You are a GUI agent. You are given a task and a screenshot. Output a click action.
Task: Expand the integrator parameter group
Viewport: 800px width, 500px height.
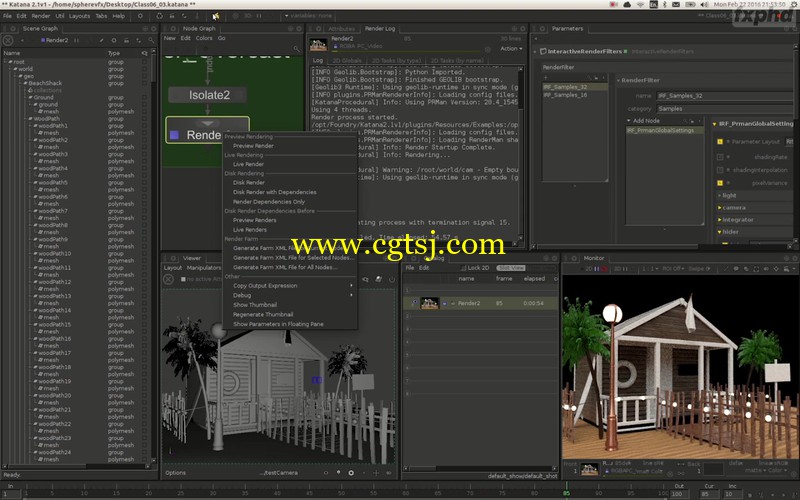point(719,220)
